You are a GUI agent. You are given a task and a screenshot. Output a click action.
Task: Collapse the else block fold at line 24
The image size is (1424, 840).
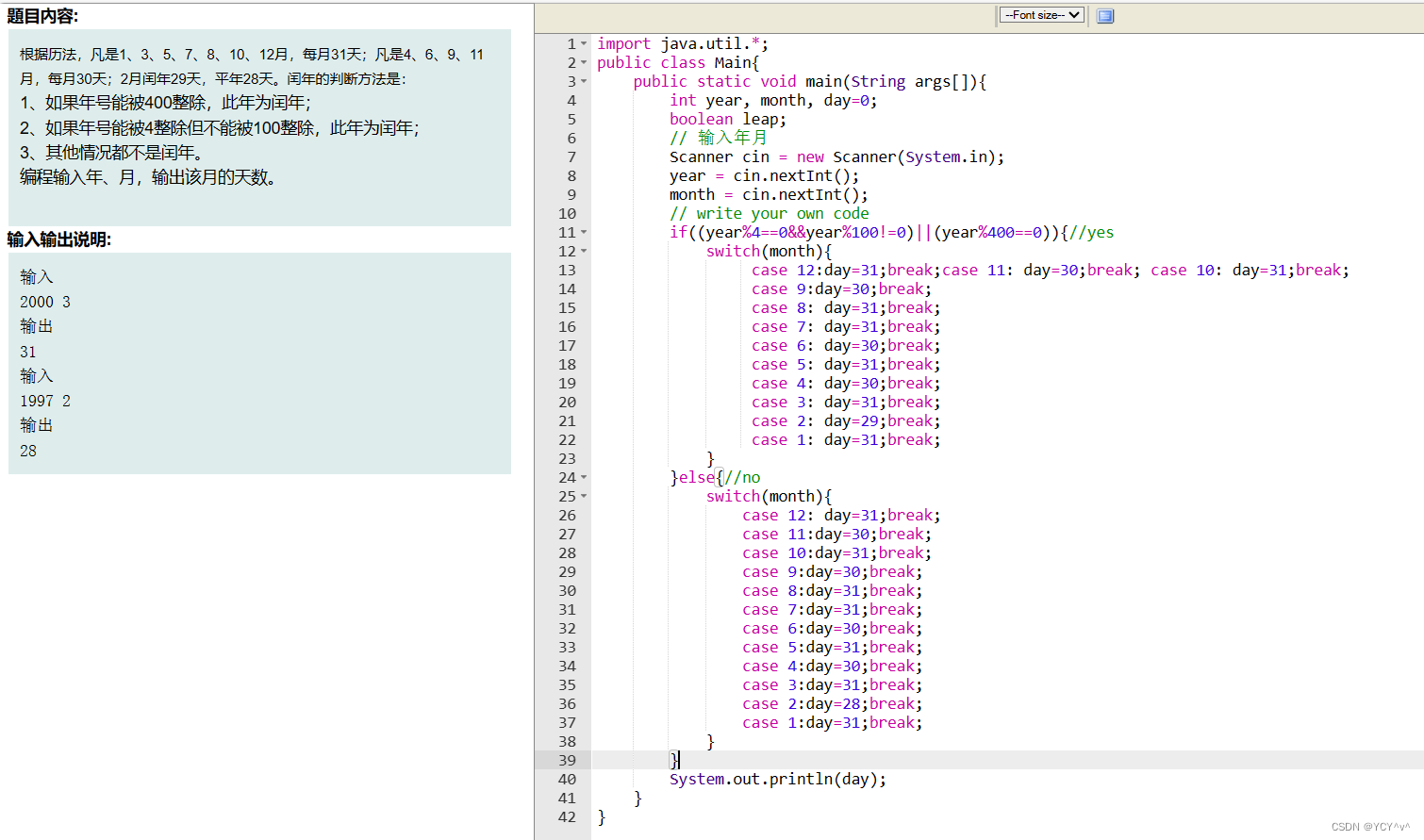(584, 477)
